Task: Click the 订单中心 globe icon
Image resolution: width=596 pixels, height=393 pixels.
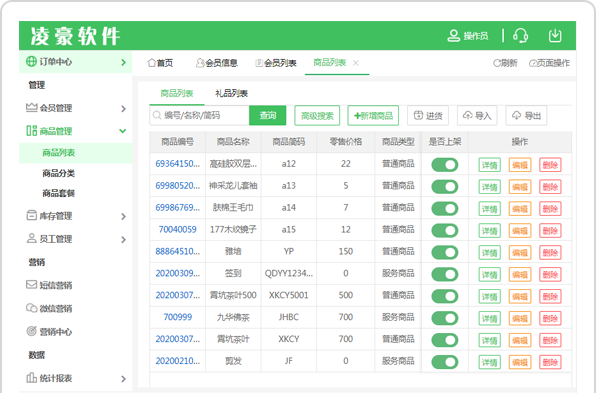Action: click(x=31, y=61)
